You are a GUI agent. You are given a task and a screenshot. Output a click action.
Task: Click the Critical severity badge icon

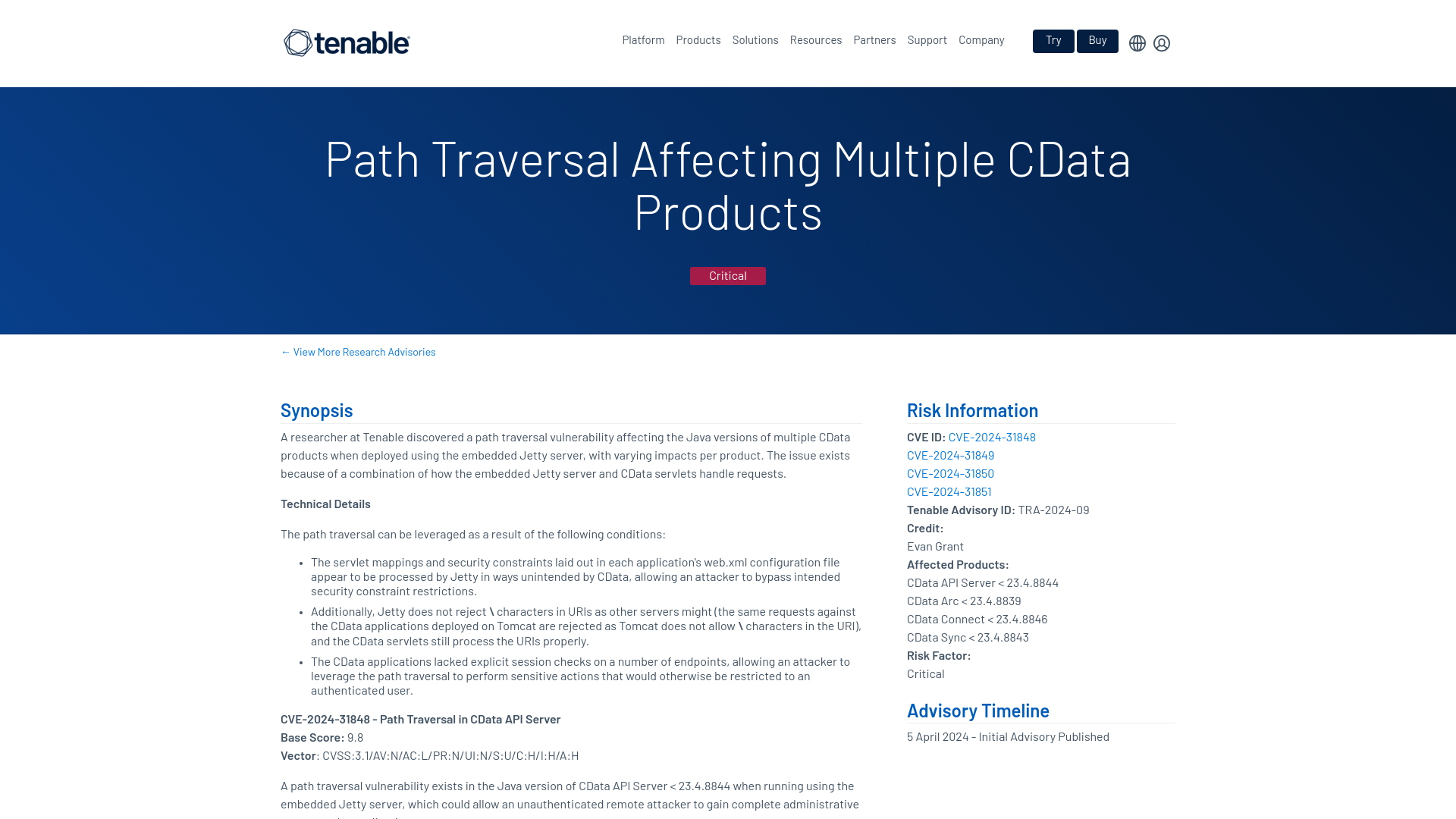tap(728, 276)
